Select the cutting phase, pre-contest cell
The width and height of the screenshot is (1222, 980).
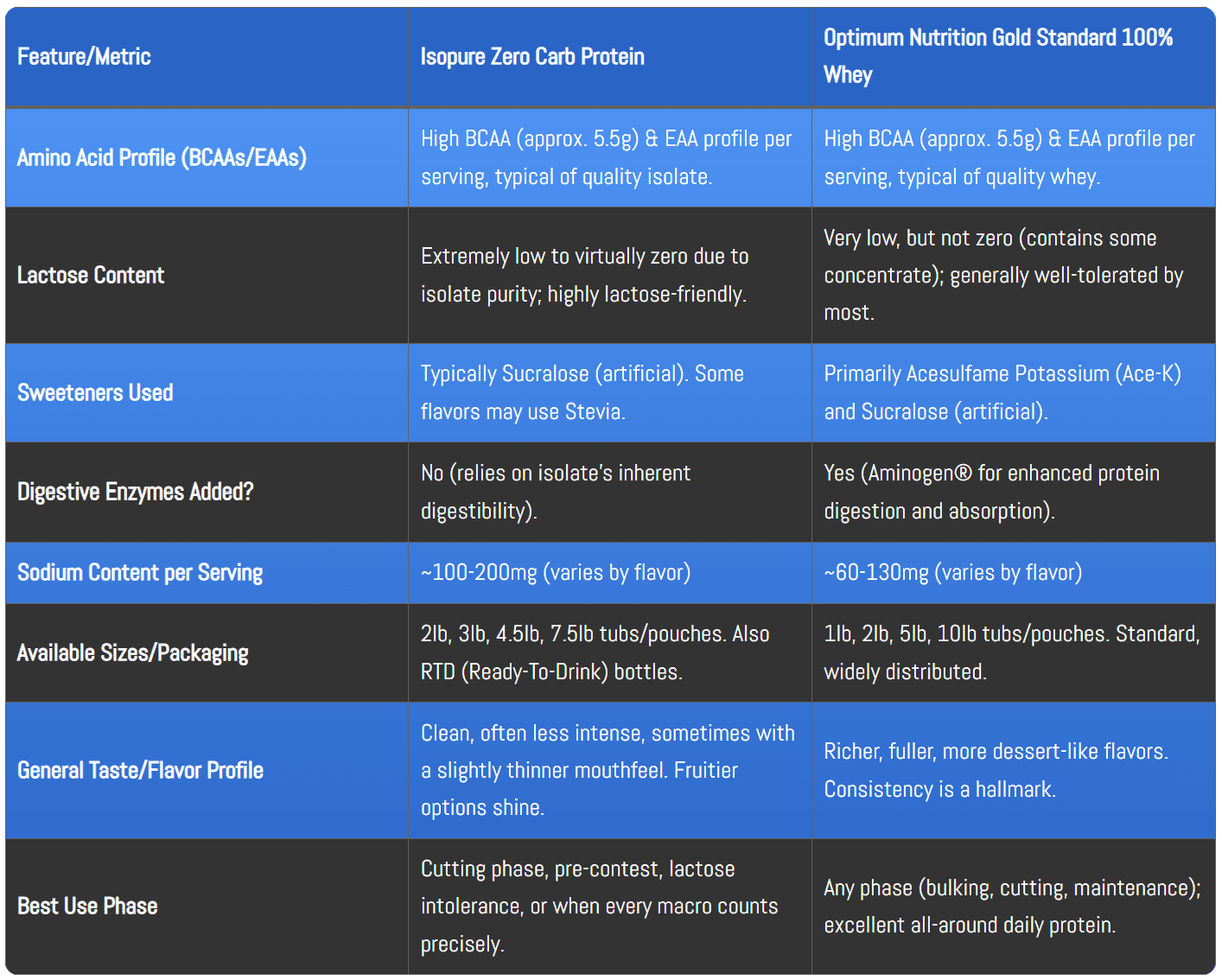pyautogui.click(x=599, y=906)
